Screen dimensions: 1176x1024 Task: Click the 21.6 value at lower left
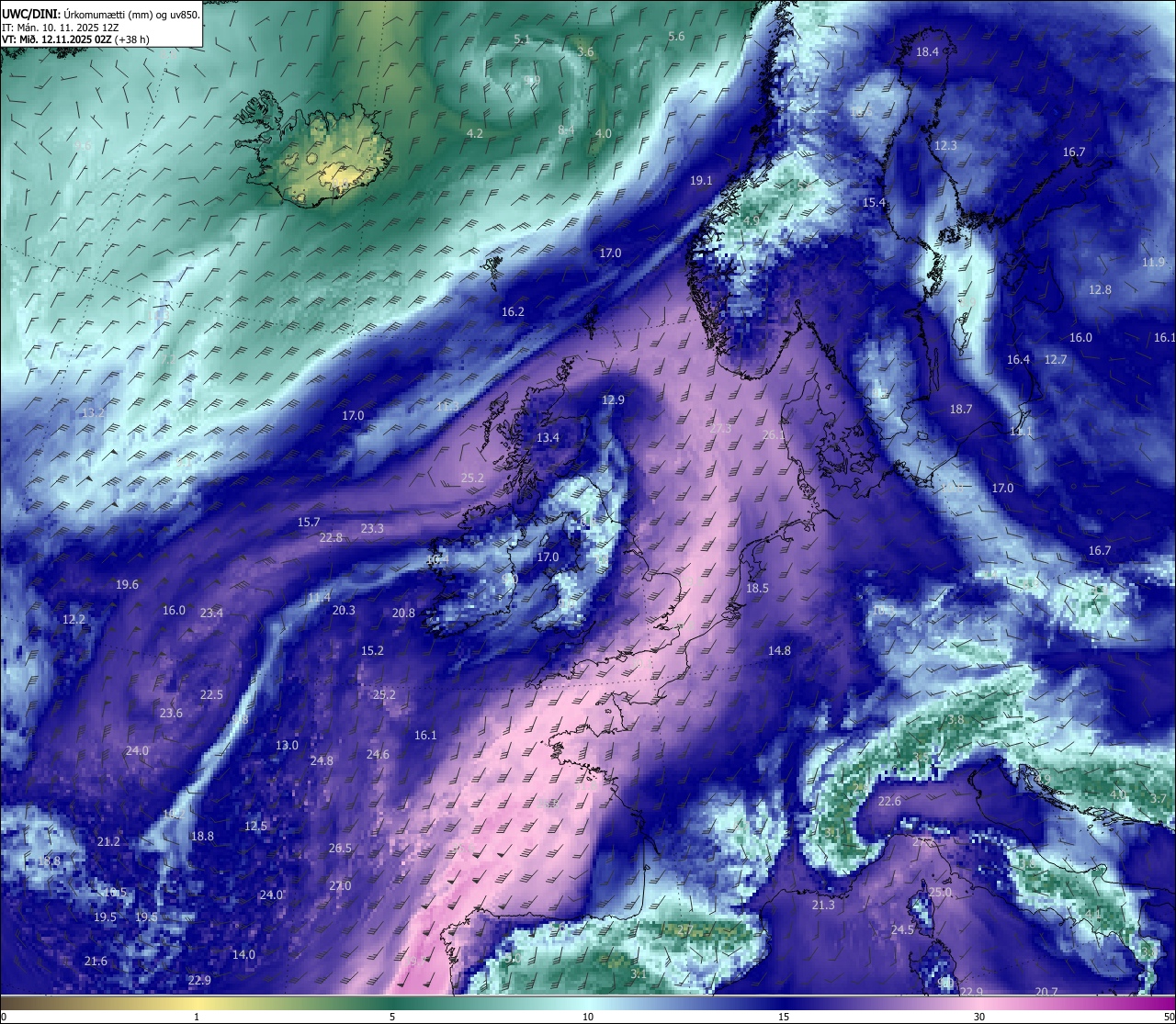tap(96, 962)
